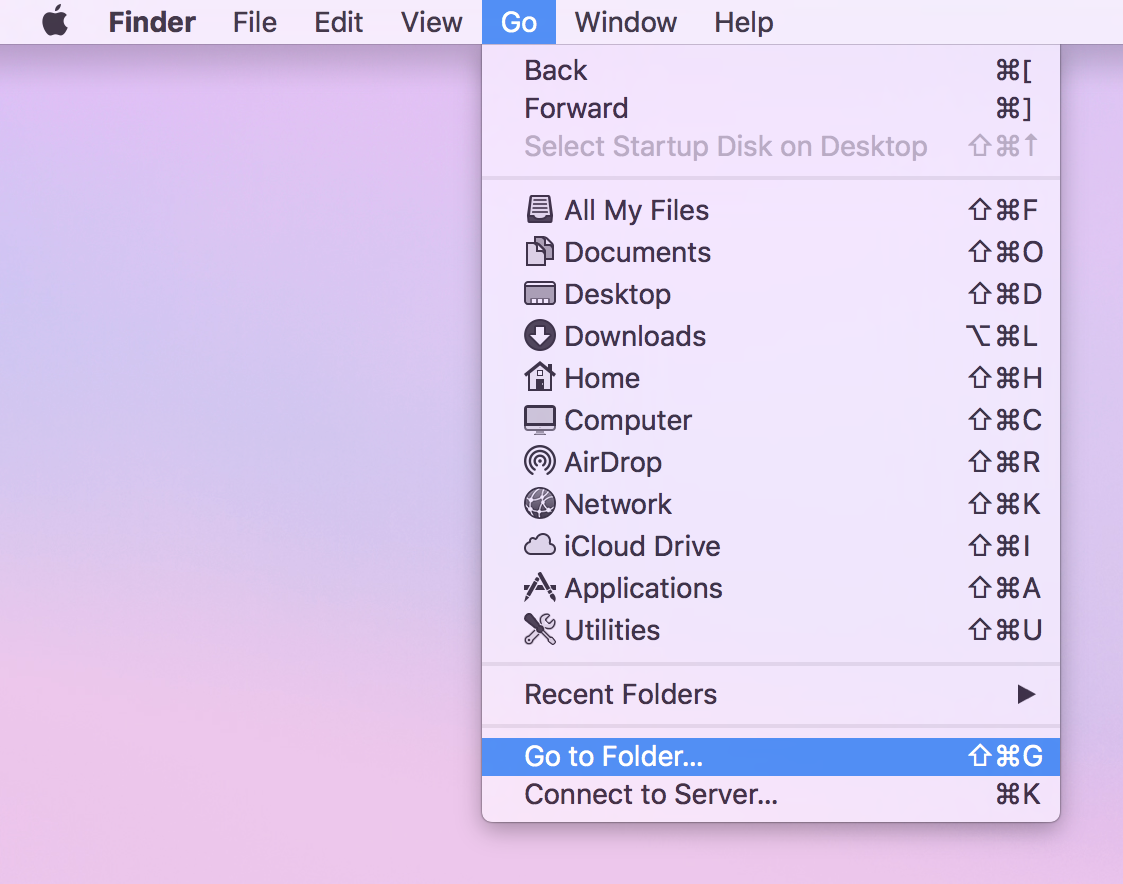Screen dimensions: 1123x884
Task: Click the Computer label
Action: tap(628, 421)
